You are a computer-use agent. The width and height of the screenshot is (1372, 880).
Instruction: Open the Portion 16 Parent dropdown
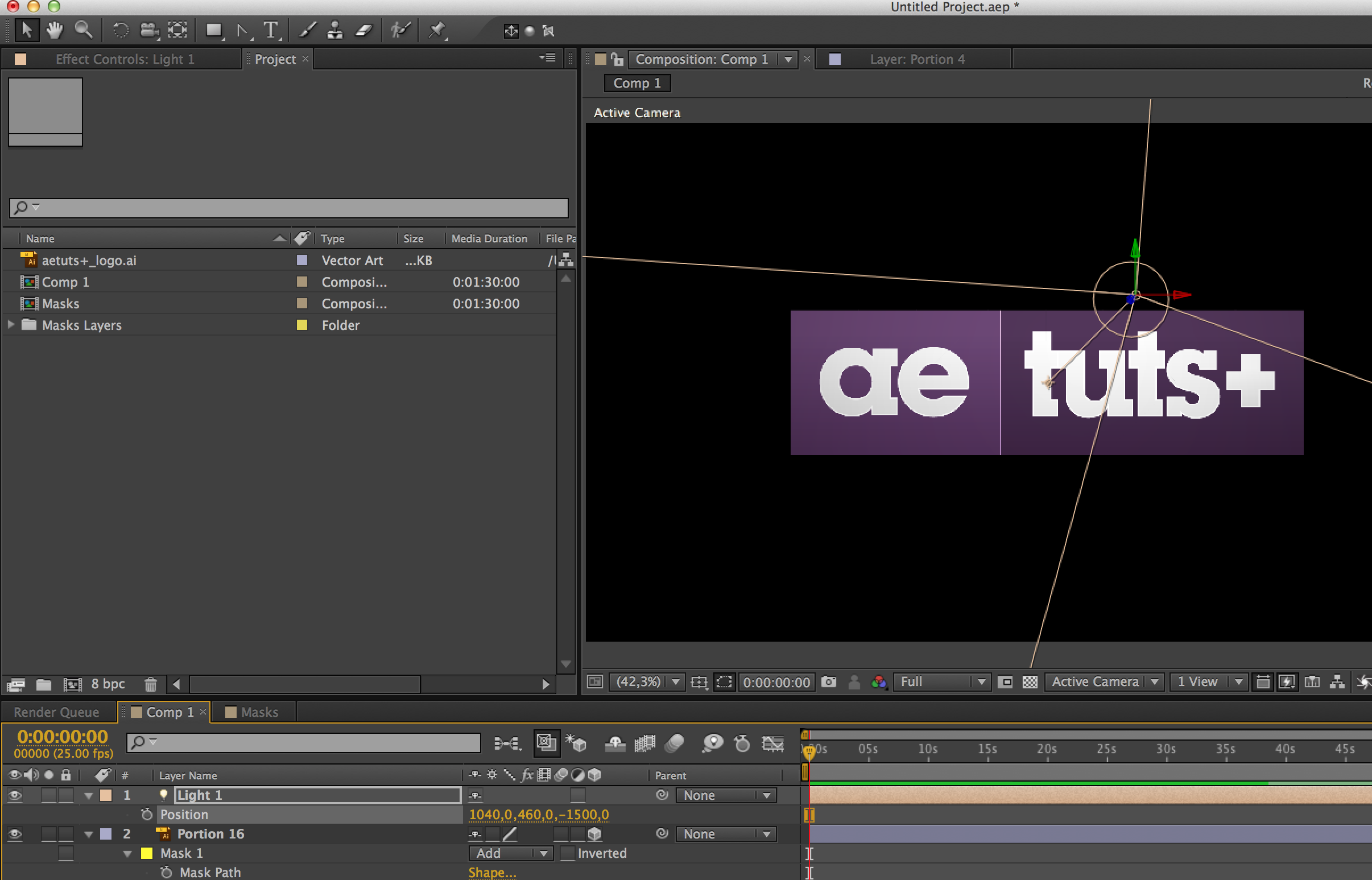click(726, 834)
